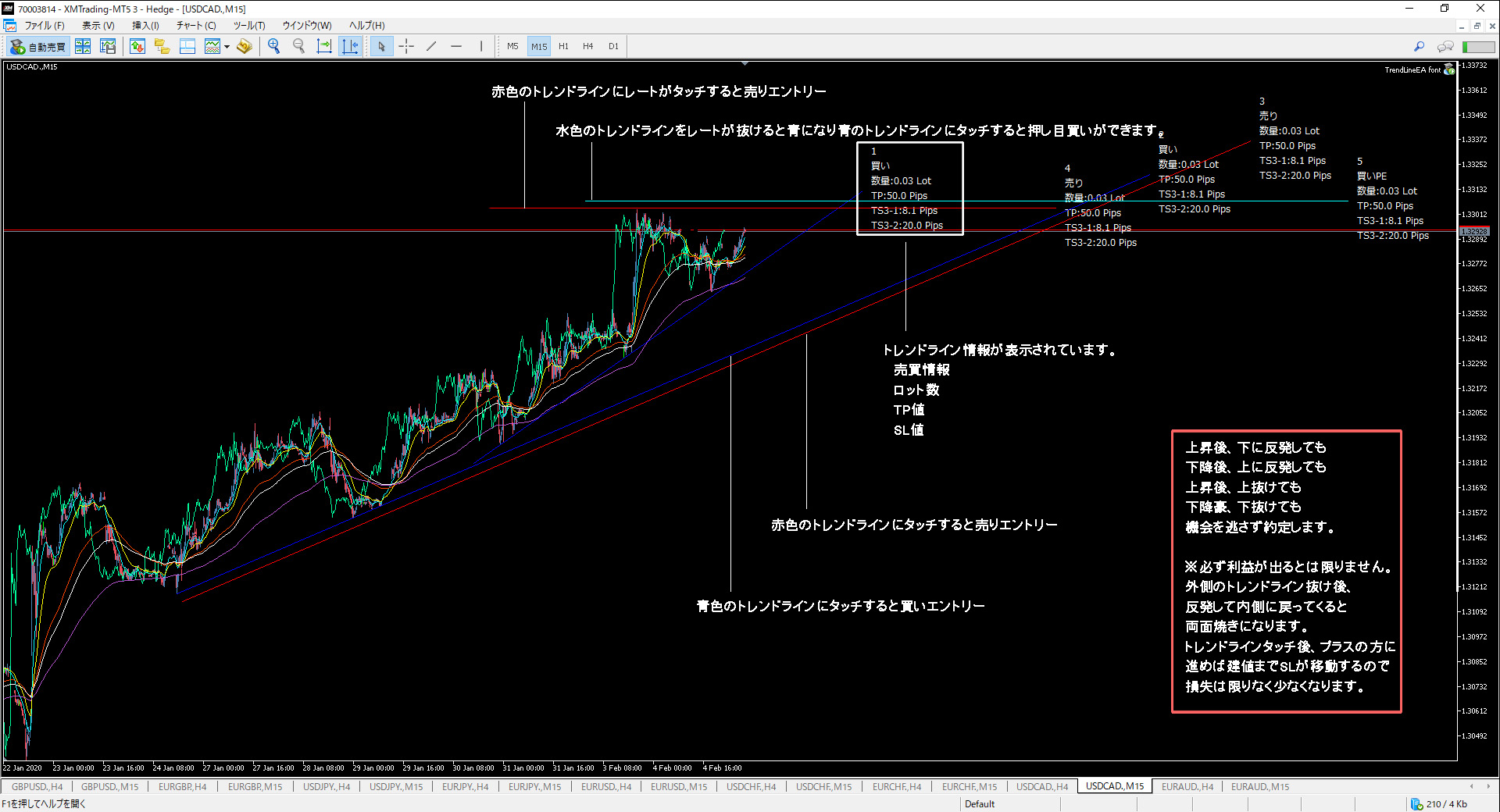
Task: Switch to the USDJPY.,H4 chart tab
Action: click(x=327, y=786)
